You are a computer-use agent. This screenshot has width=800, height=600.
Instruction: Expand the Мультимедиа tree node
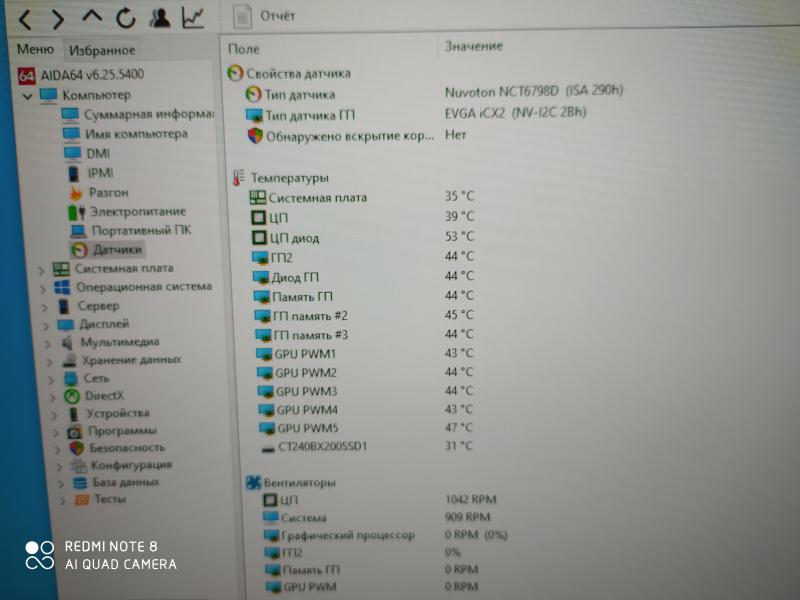coord(45,342)
